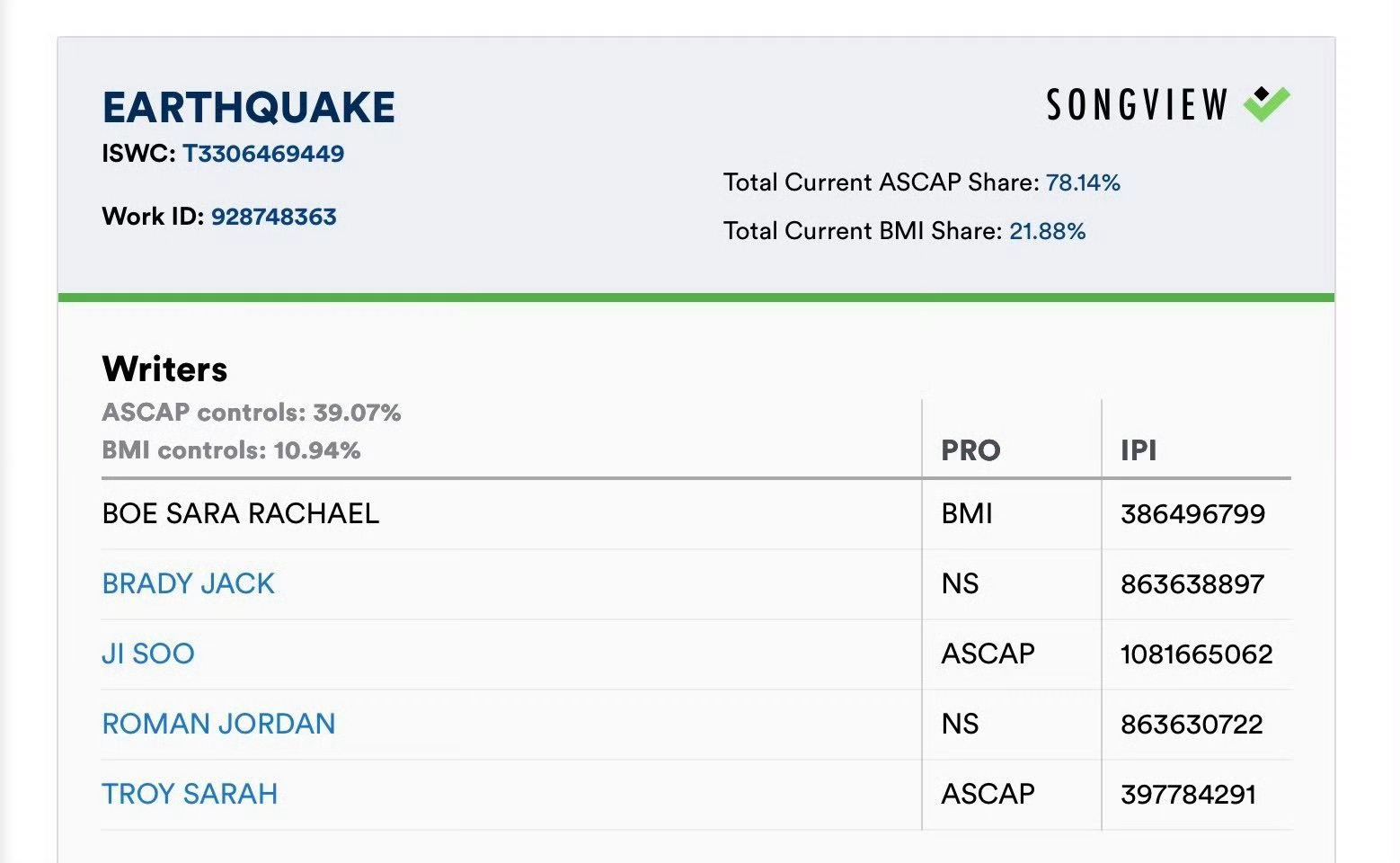Click the IPI column header

pos(1139,450)
